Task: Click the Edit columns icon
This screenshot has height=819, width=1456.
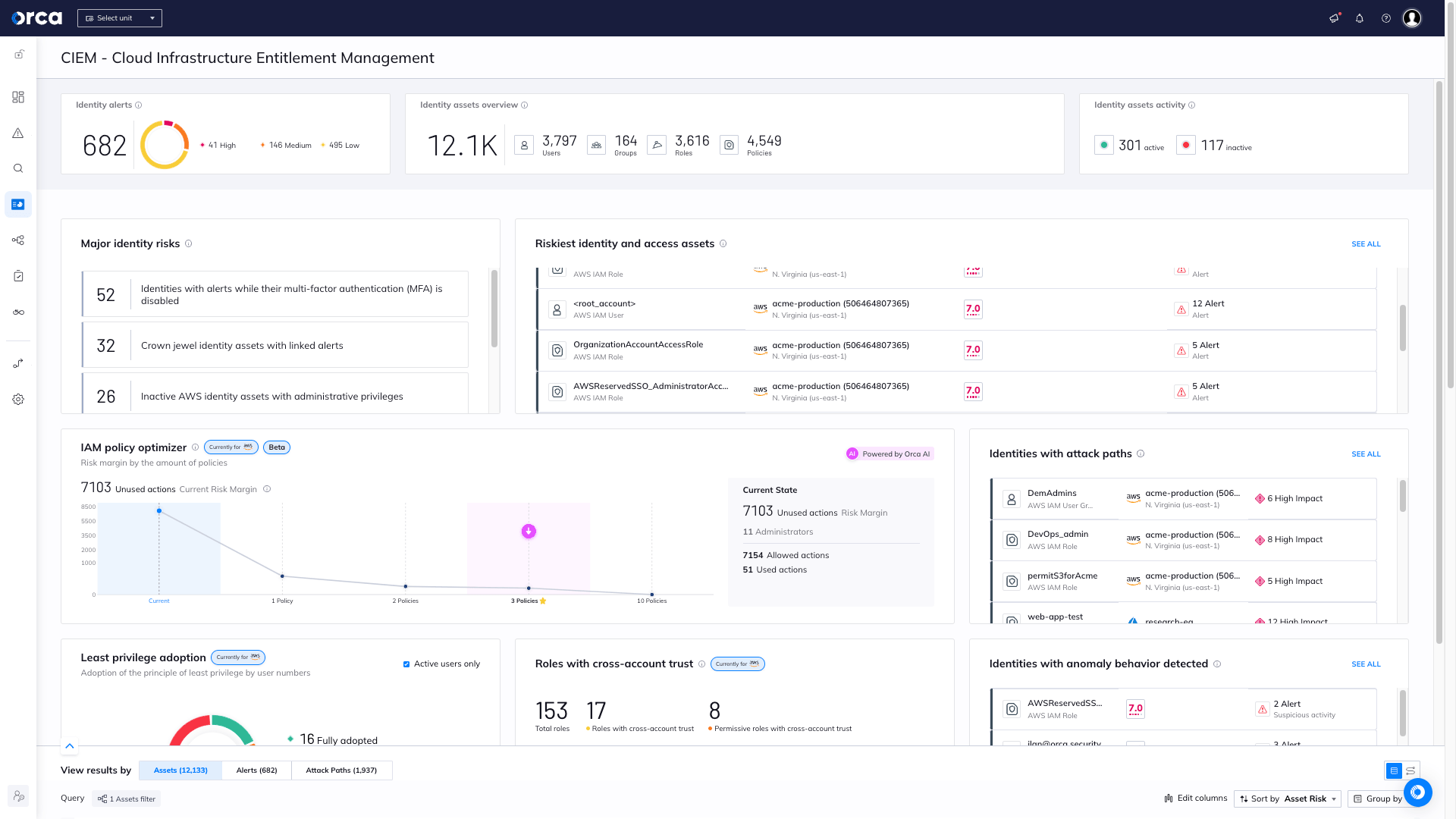Action: pyautogui.click(x=1168, y=798)
